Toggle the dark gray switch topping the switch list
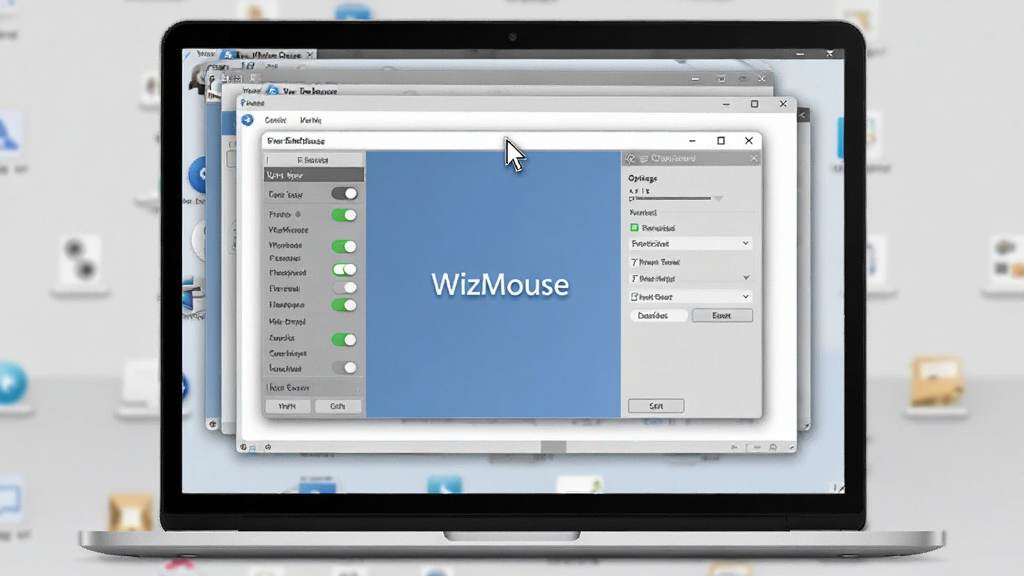The image size is (1024, 576). [344, 193]
